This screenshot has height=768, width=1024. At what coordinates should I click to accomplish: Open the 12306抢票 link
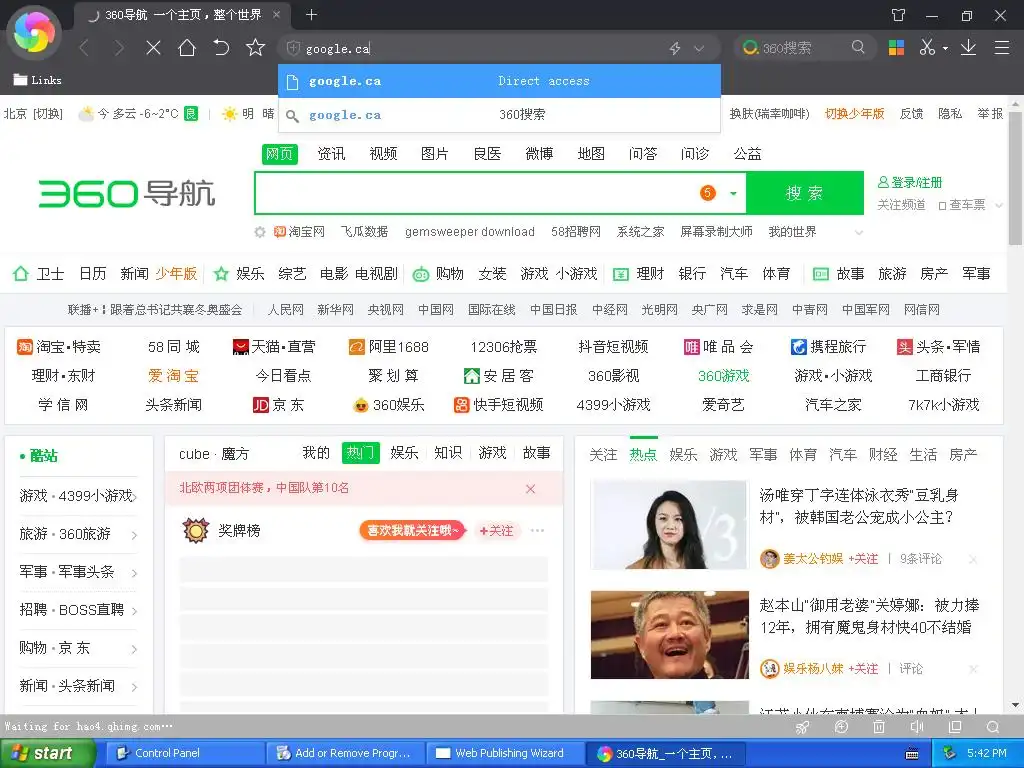(504, 347)
